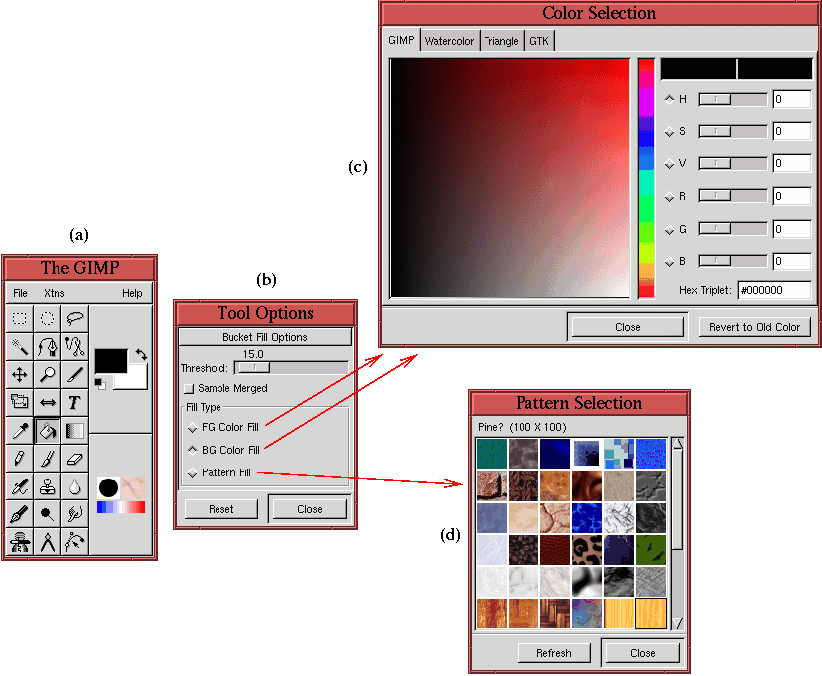
Task: Click the Threshold slider in Tool Options
Action: point(290,368)
